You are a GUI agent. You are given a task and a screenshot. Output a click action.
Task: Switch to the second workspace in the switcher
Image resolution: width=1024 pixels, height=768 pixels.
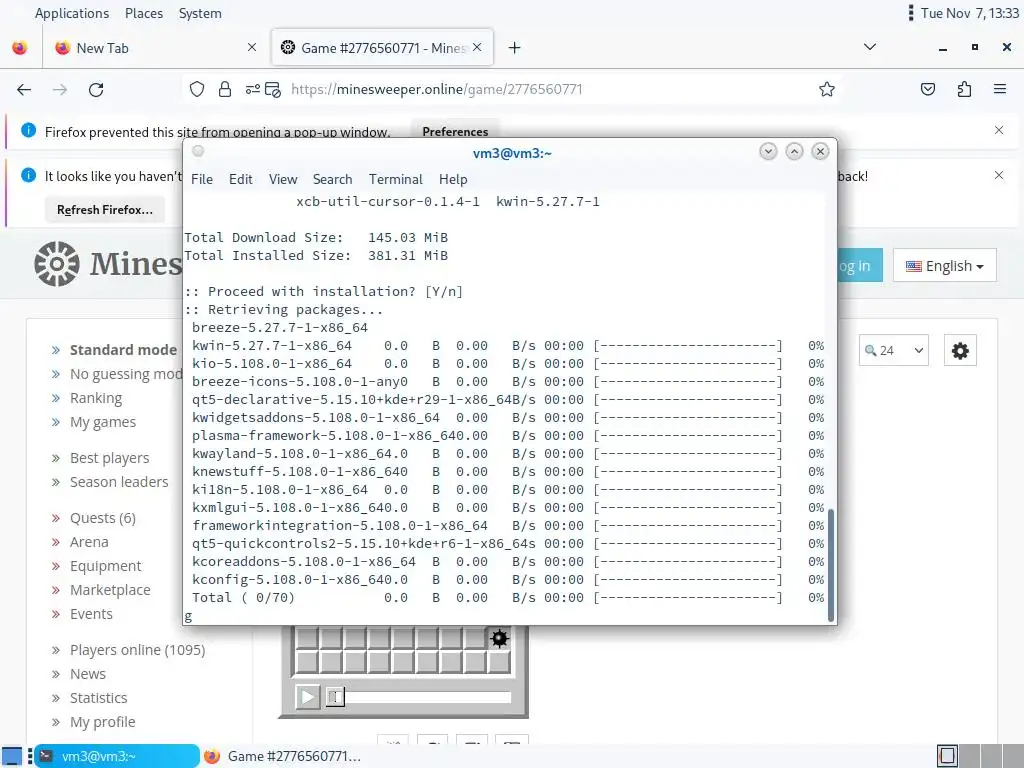[x=968, y=756]
